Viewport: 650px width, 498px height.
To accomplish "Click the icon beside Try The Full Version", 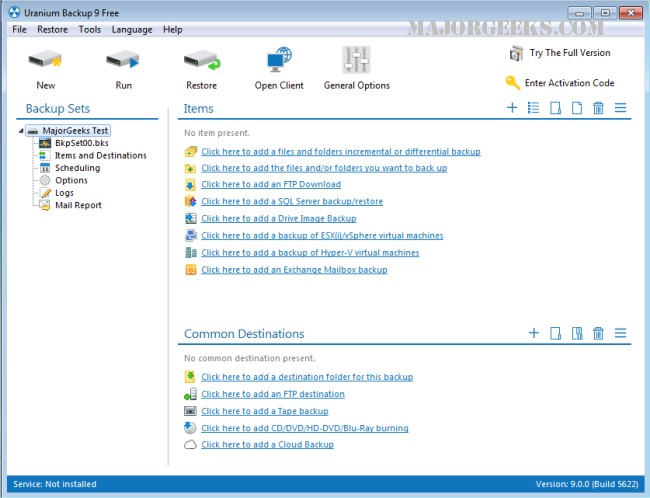I will 516,53.
